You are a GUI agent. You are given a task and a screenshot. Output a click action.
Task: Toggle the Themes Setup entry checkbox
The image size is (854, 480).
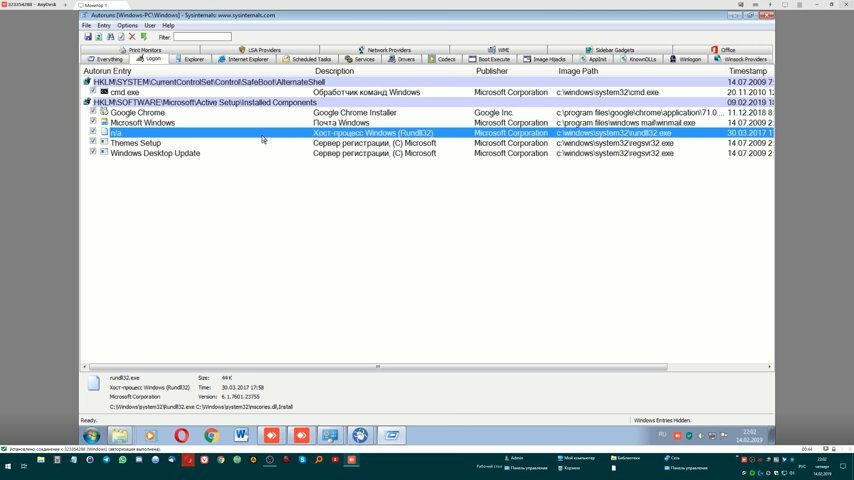click(x=93, y=142)
